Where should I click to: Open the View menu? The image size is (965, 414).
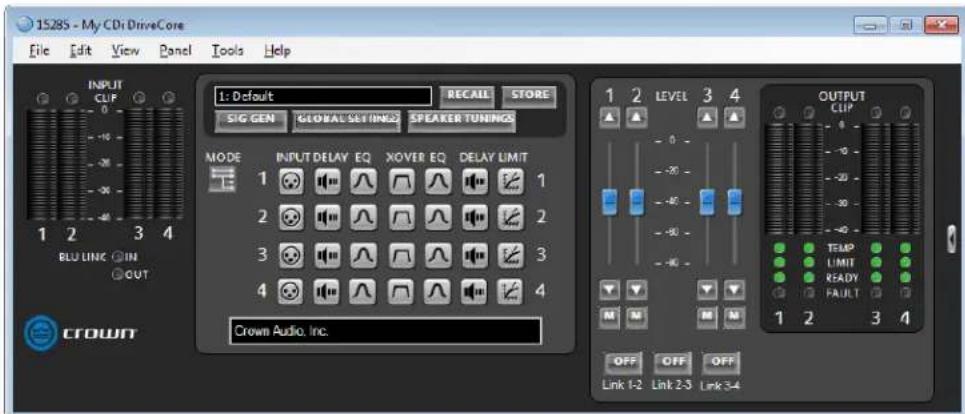[125, 51]
